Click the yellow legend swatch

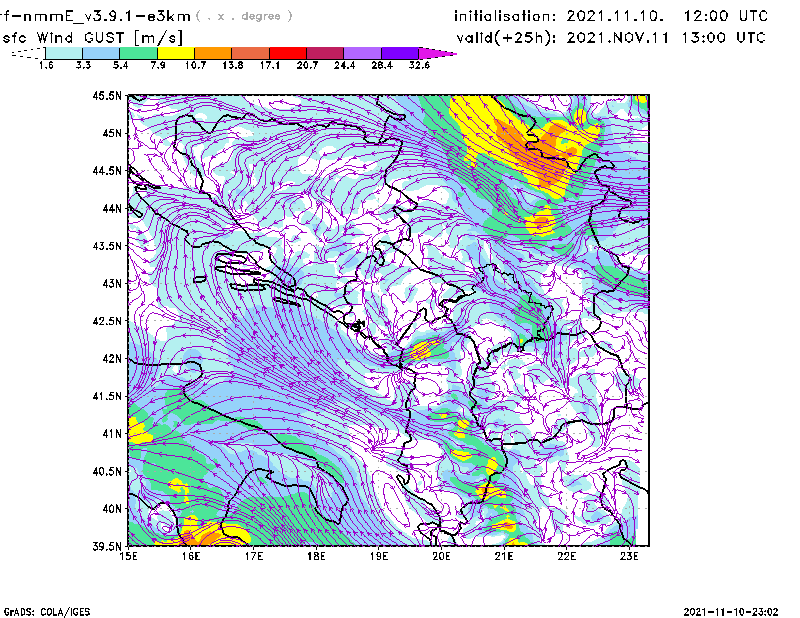pos(176,53)
